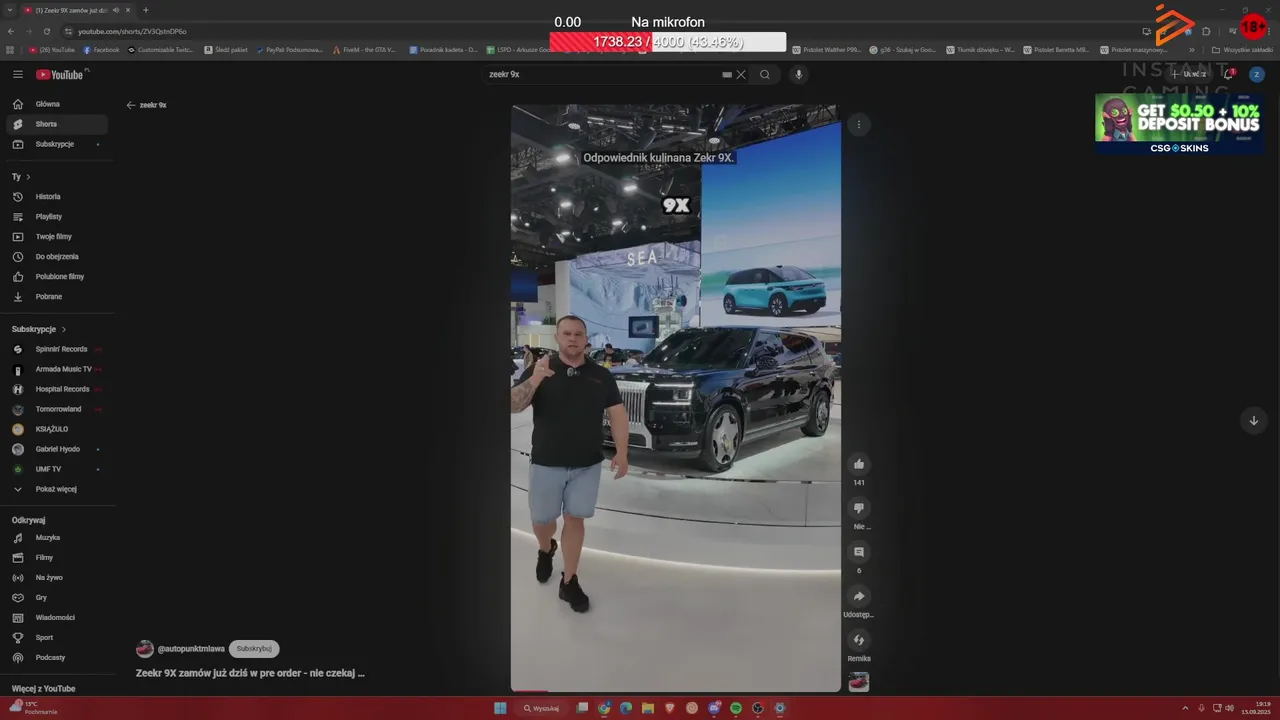Open Spinnin' Records channel
This screenshot has height=720, width=1280.
[x=57, y=349]
